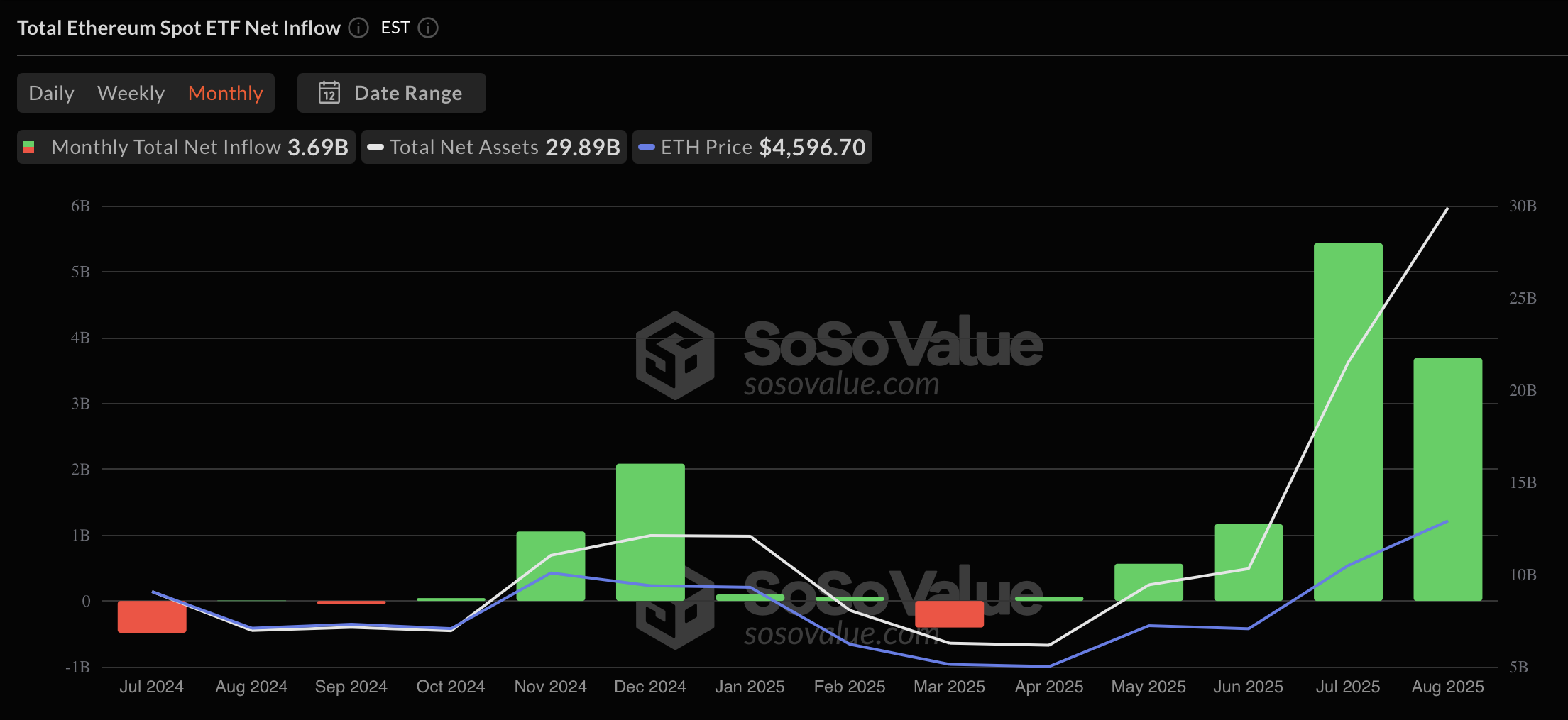The height and width of the screenshot is (720, 1568).
Task: Click the Total Ethereum Spot ETF Net Inflow title
Action: point(179,28)
